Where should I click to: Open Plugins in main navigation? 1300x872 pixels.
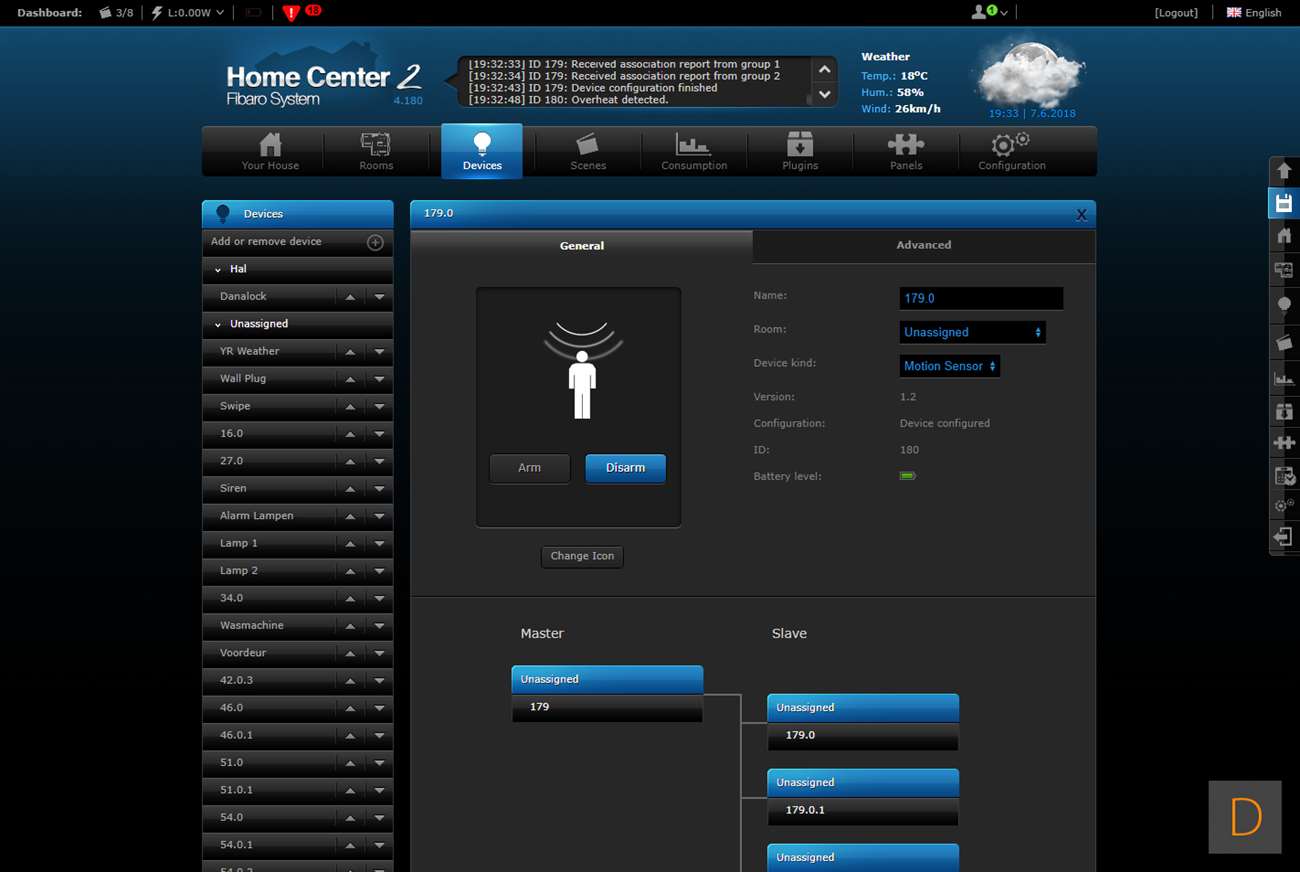click(x=800, y=152)
